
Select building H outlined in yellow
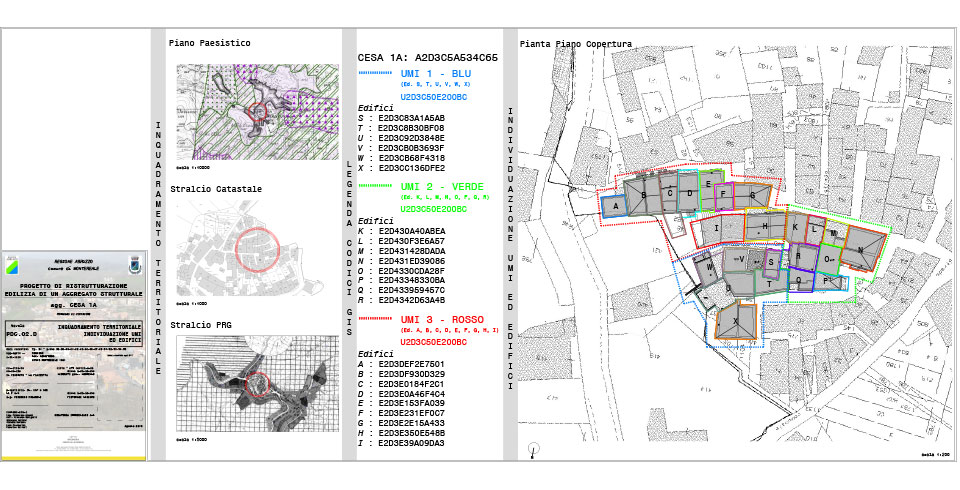coord(765,226)
